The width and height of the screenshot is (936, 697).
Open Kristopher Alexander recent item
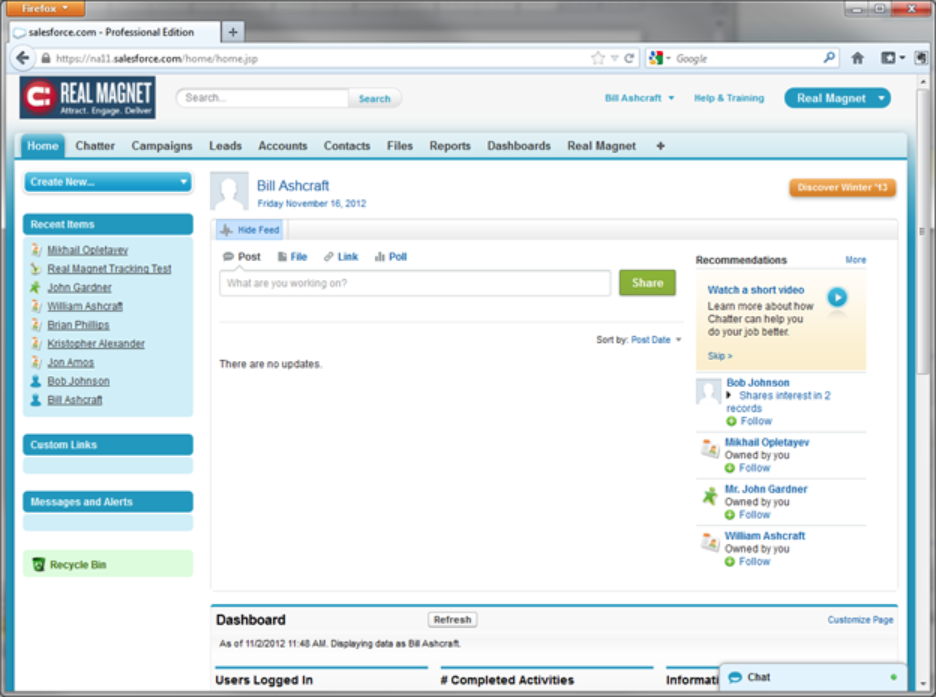(x=96, y=343)
